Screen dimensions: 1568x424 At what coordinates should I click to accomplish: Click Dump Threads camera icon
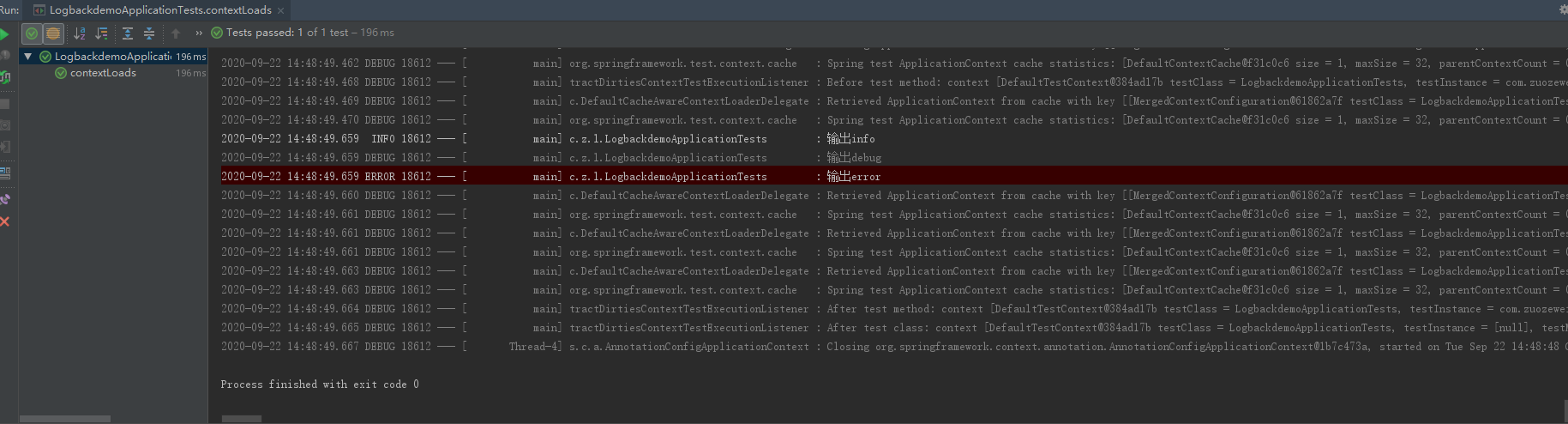tap(4, 125)
